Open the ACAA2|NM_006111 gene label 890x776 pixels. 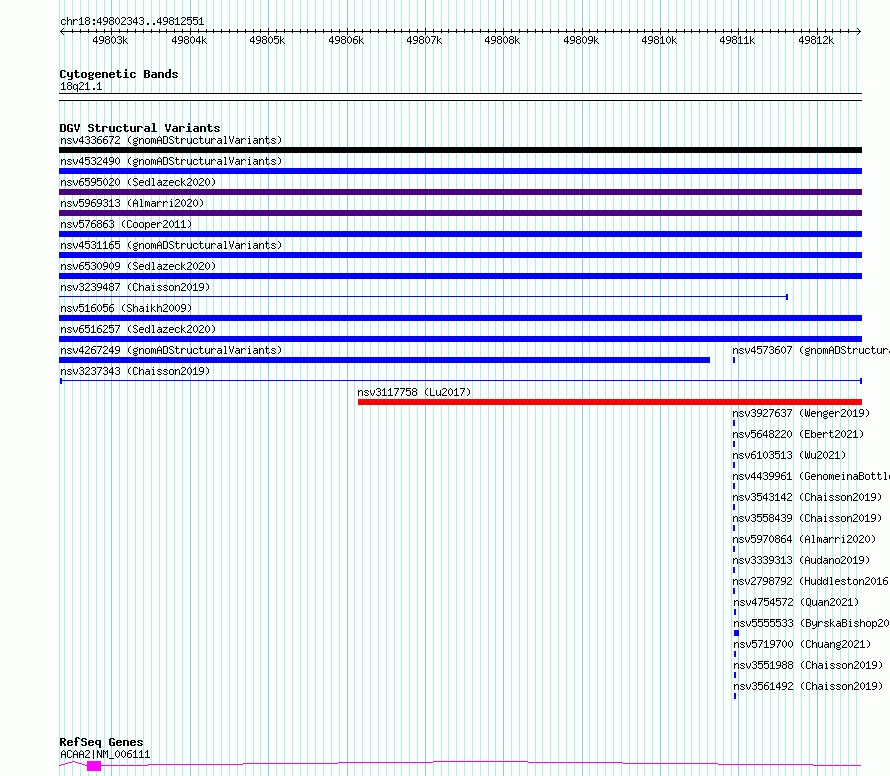pos(105,754)
